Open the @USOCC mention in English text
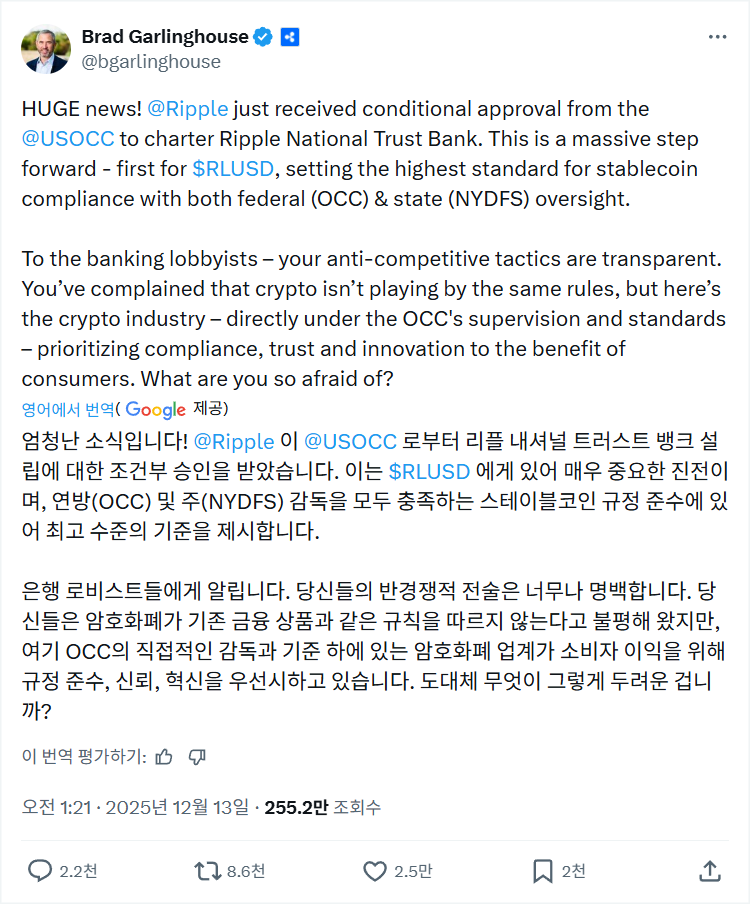Screen dimensions: 750x904 pos(68,139)
